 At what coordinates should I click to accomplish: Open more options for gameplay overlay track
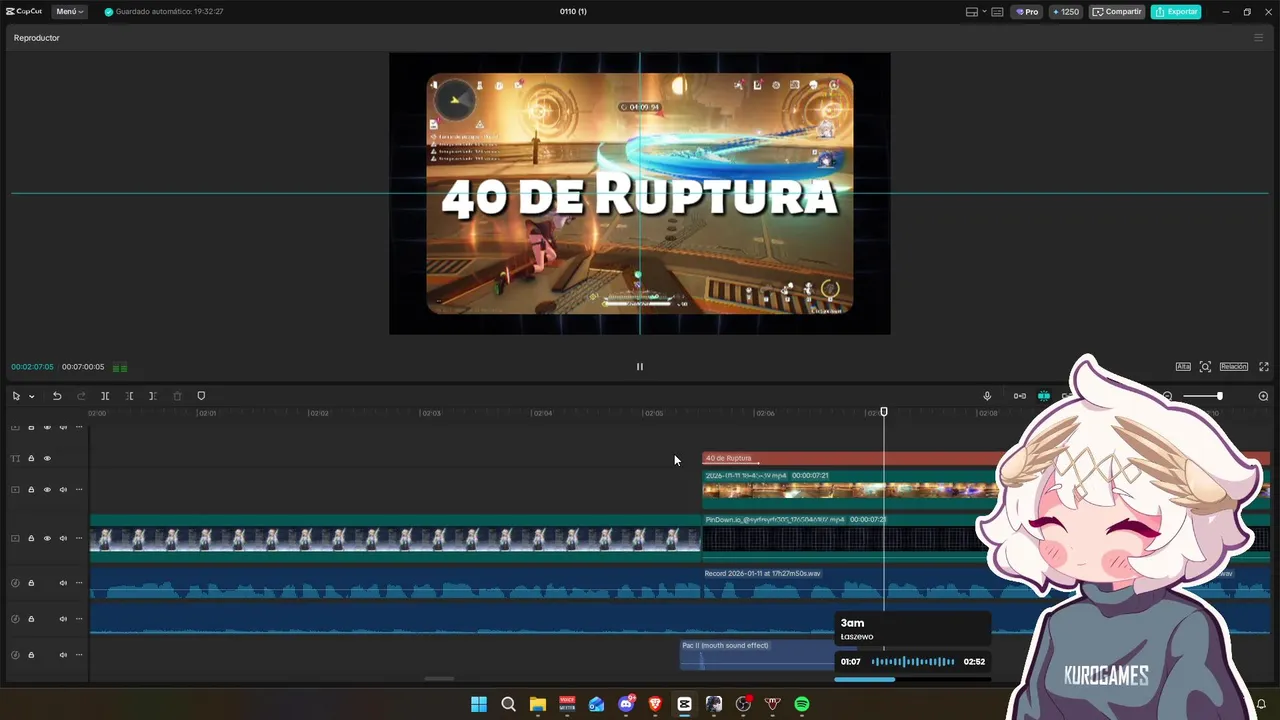79,490
